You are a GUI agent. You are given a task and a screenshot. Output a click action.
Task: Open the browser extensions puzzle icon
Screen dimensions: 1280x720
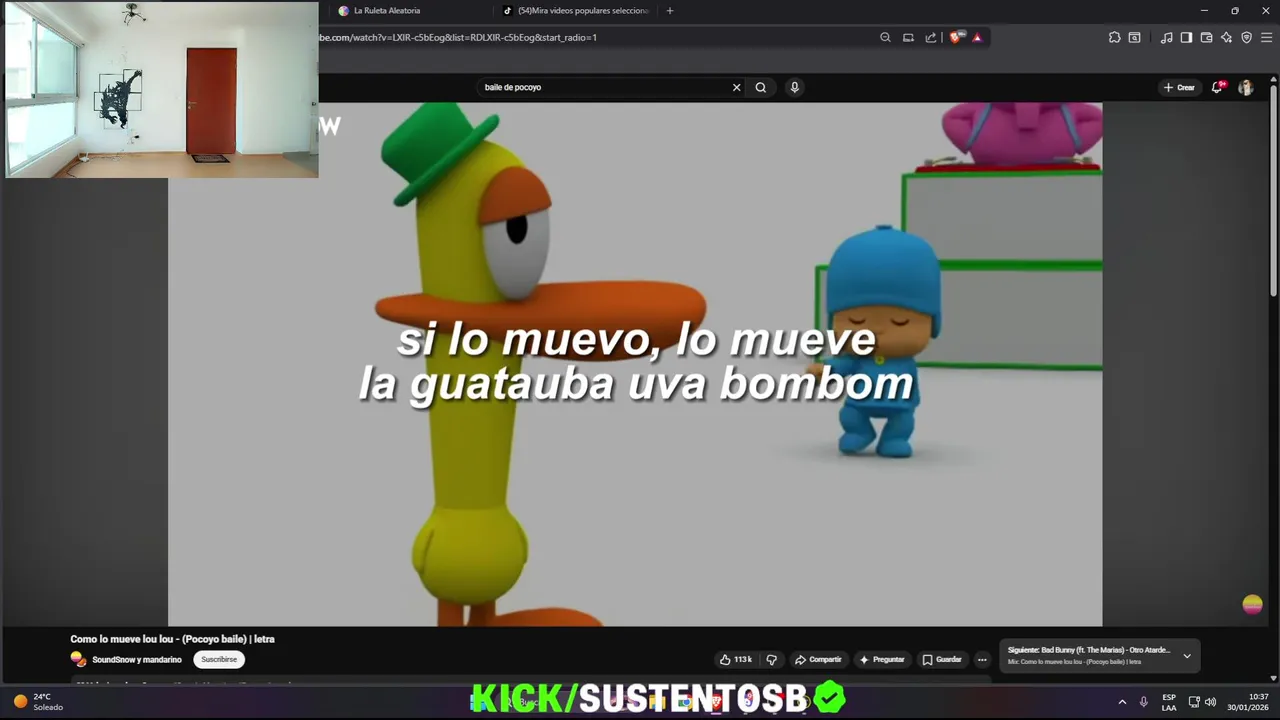[1115, 37]
